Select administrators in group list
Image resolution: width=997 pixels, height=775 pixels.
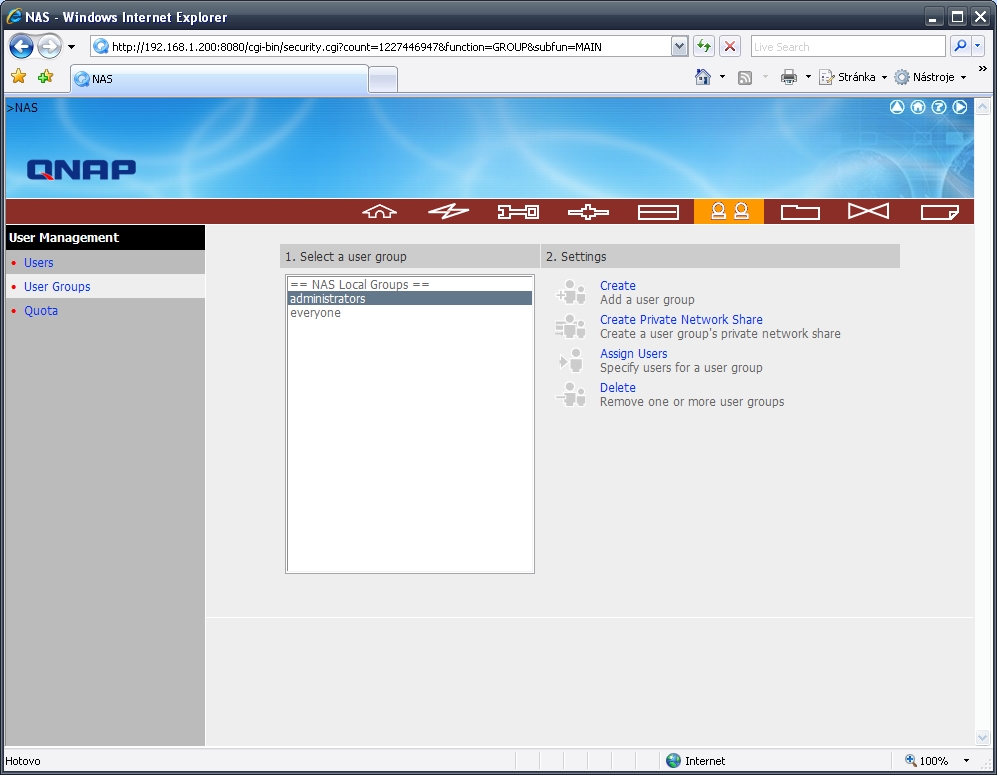click(409, 298)
